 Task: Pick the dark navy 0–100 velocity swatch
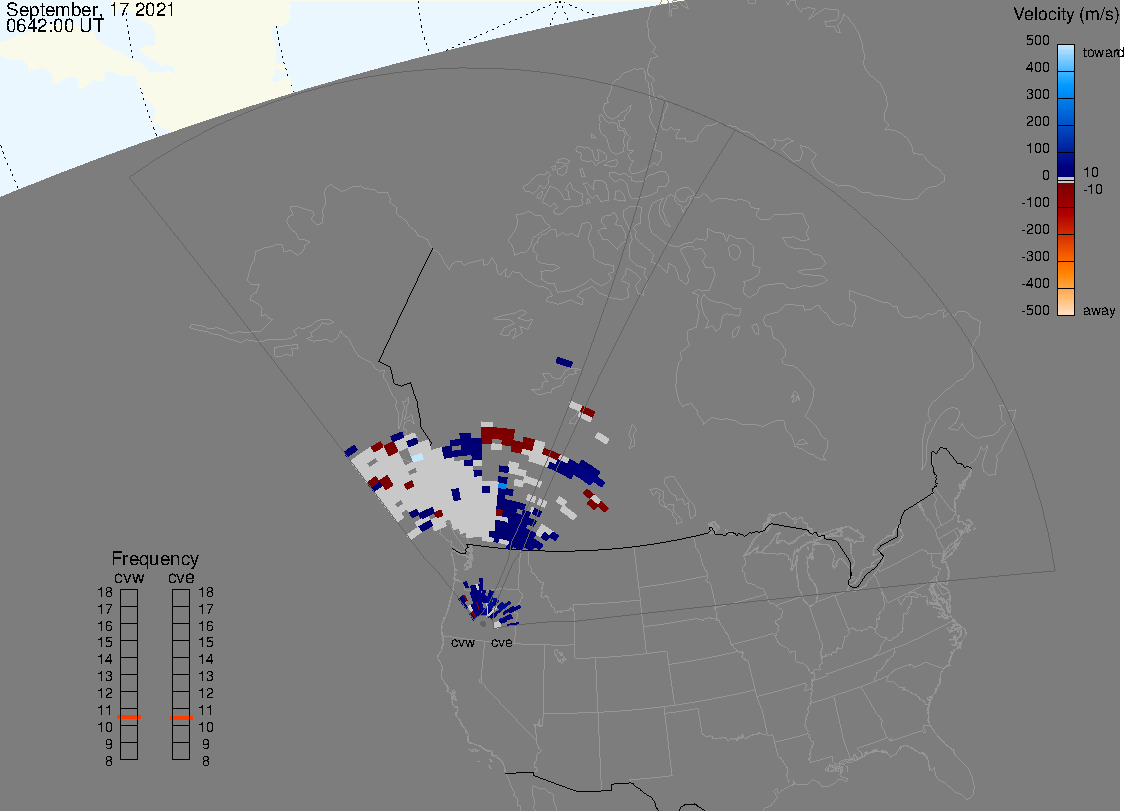click(1065, 164)
